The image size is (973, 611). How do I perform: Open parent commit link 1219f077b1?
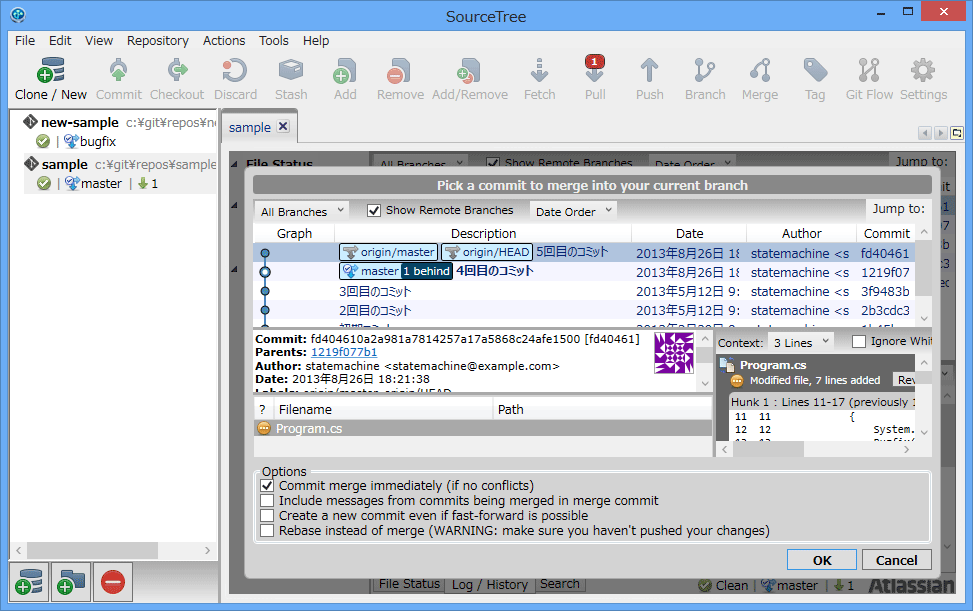(x=344, y=352)
